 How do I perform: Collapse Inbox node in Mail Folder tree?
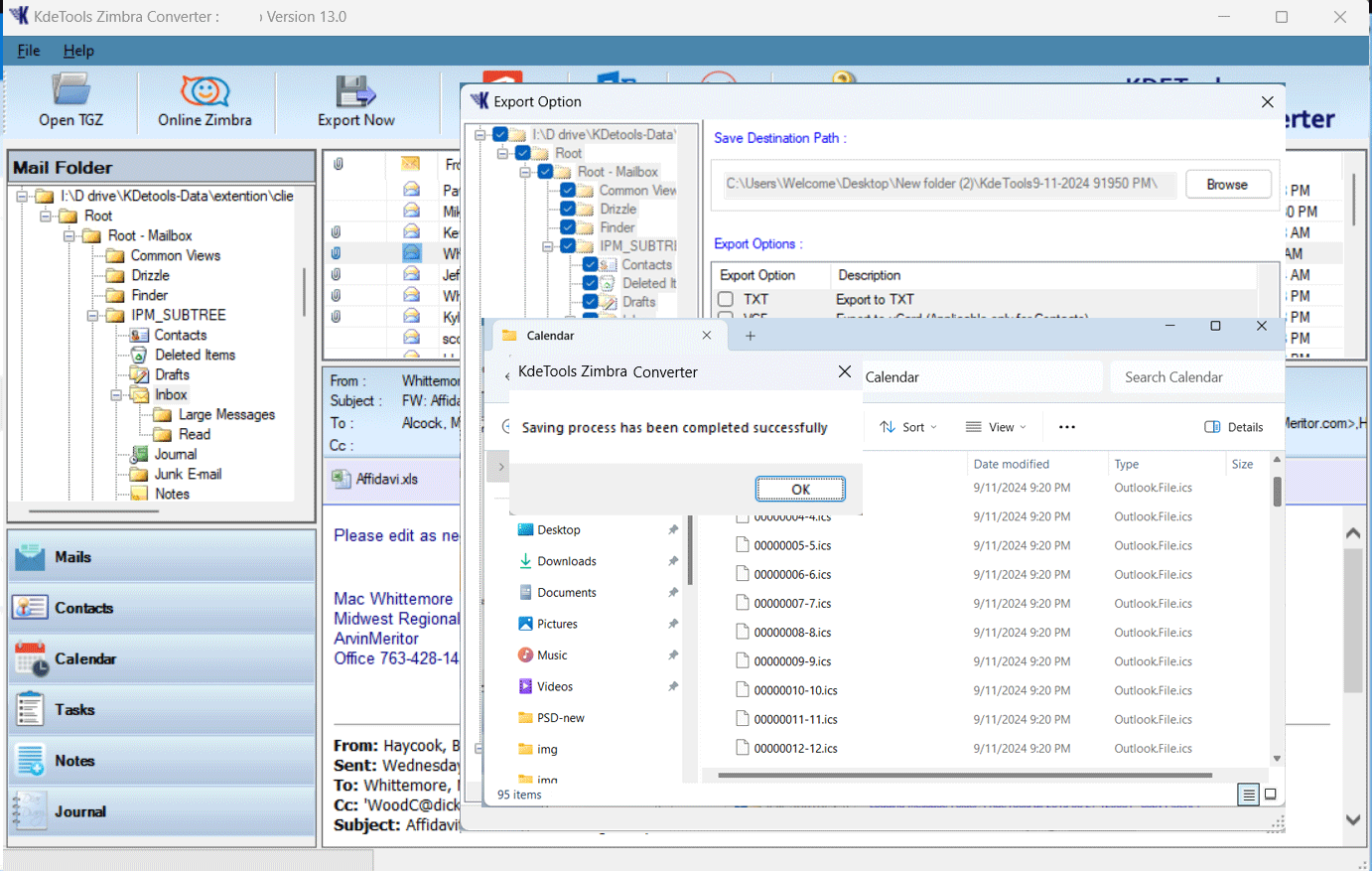pos(117,394)
